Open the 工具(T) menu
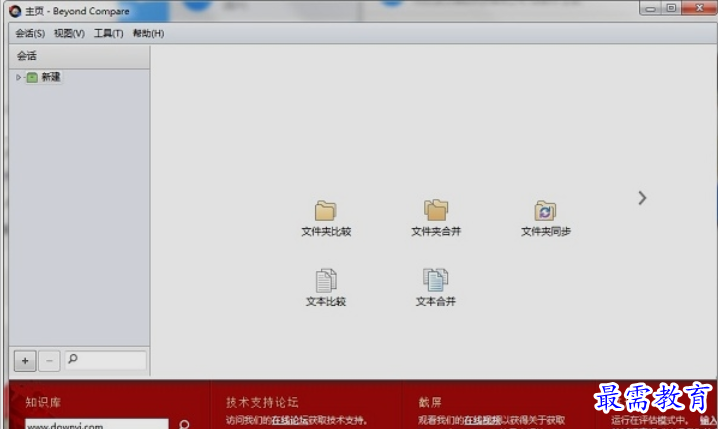The height and width of the screenshot is (429, 718). (109, 33)
